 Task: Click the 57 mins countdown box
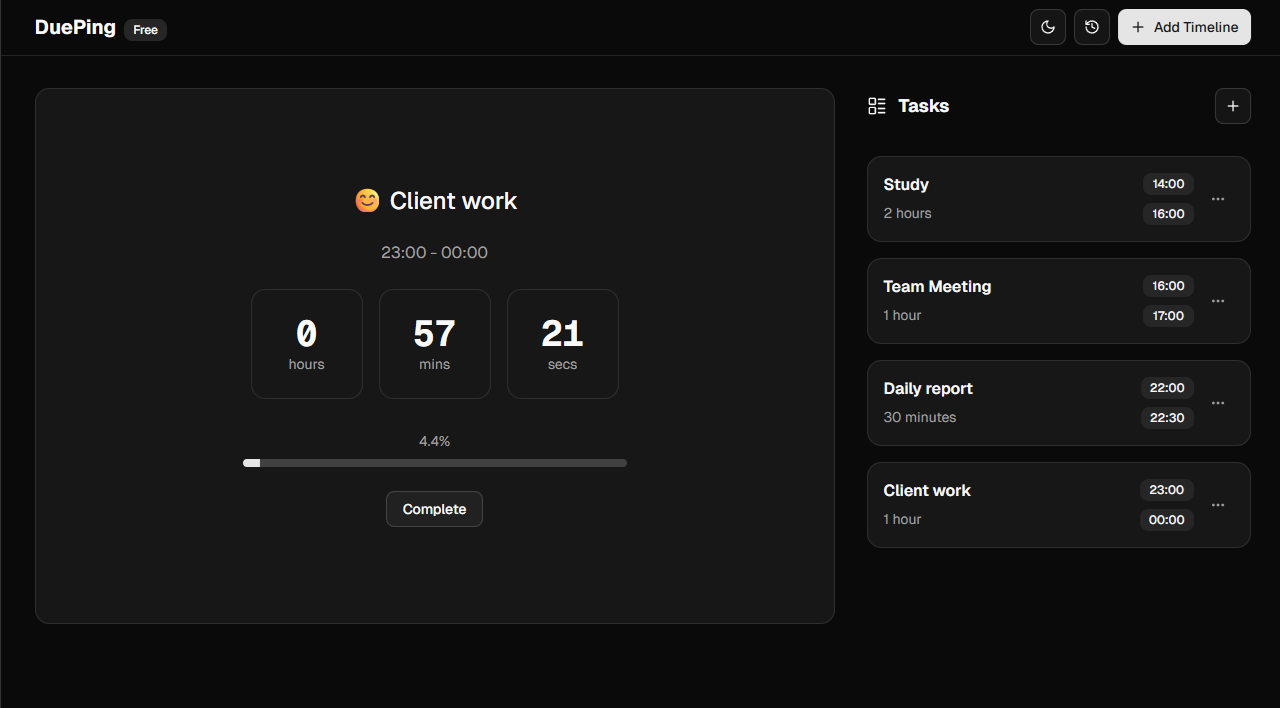point(434,344)
